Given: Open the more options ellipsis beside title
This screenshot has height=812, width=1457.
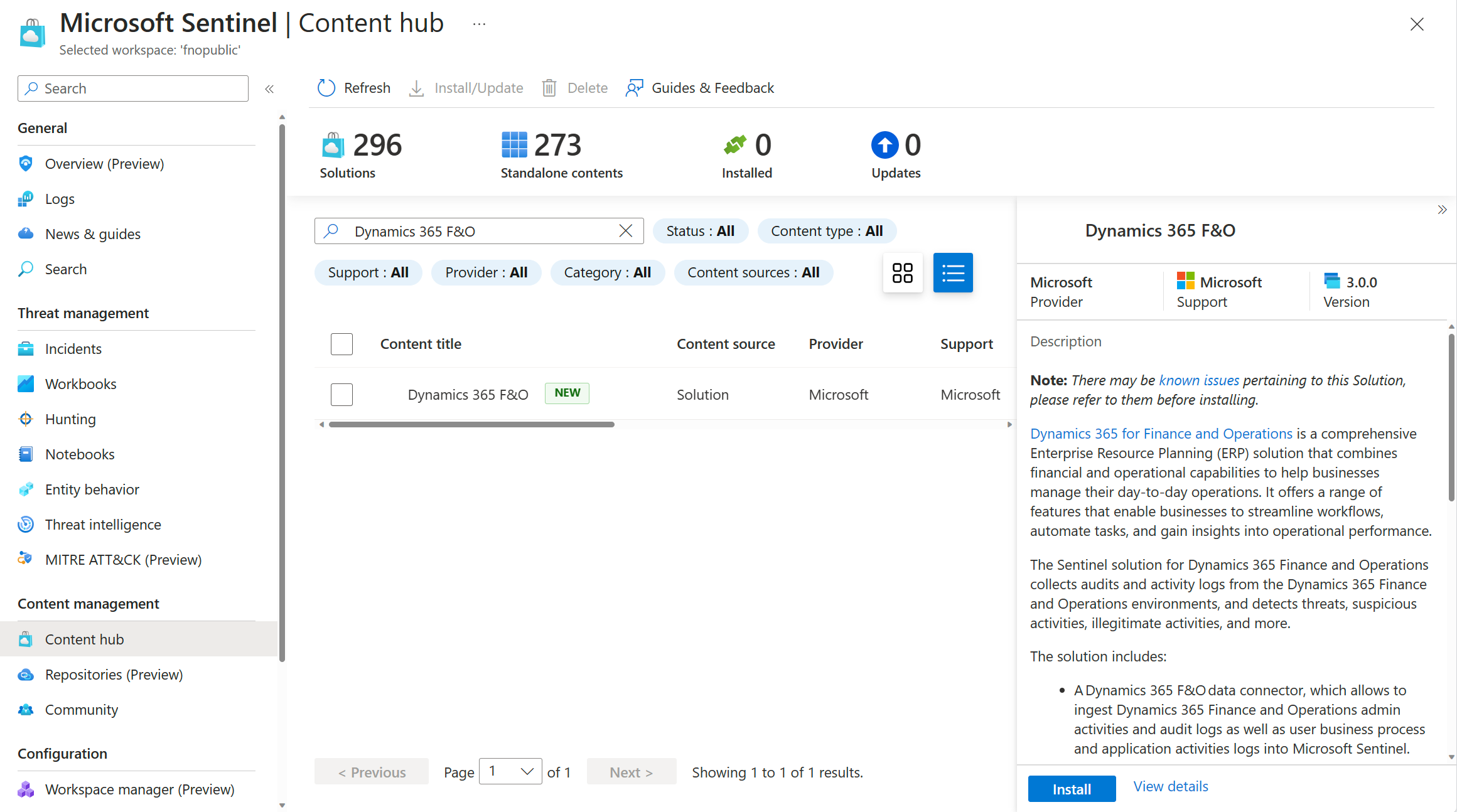Looking at the screenshot, I should [x=479, y=24].
